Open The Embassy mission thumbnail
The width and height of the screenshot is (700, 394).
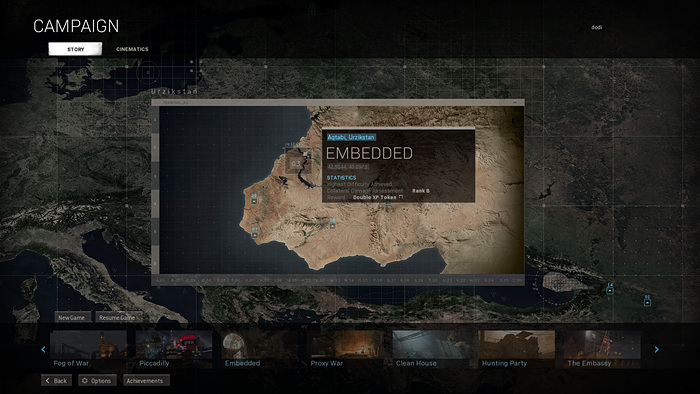pos(602,349)
